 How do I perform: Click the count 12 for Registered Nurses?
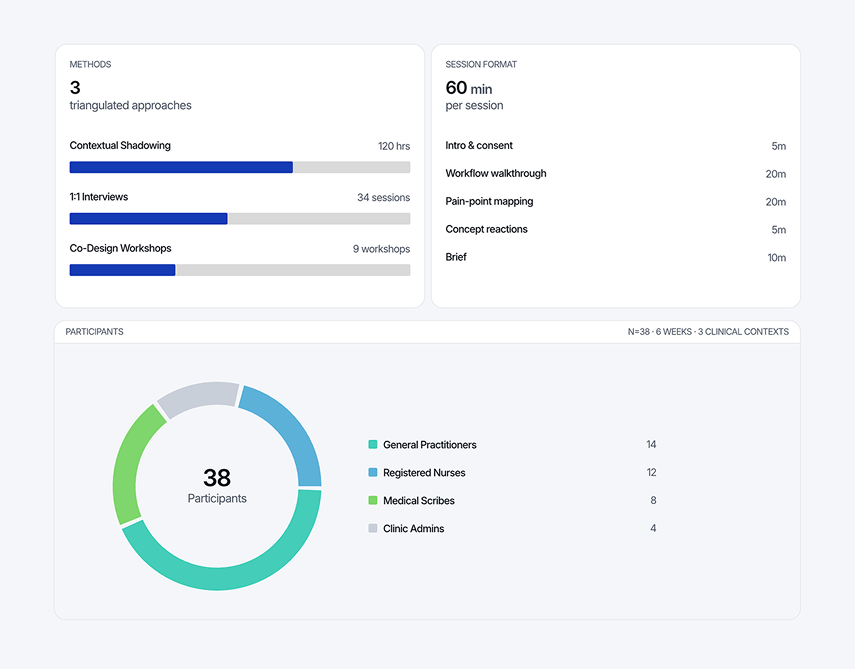point(651,472)
